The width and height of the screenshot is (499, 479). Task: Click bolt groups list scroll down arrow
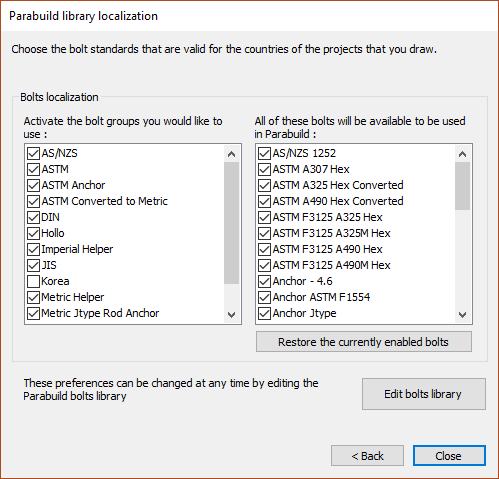(x=231, y=314)
